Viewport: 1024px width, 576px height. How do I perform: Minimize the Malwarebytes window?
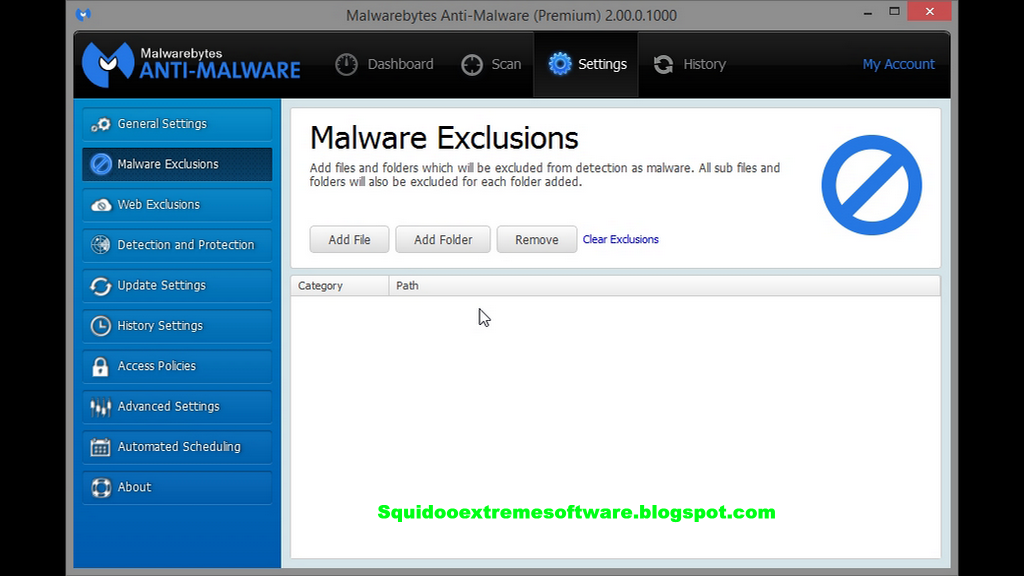tap(868, 12)
